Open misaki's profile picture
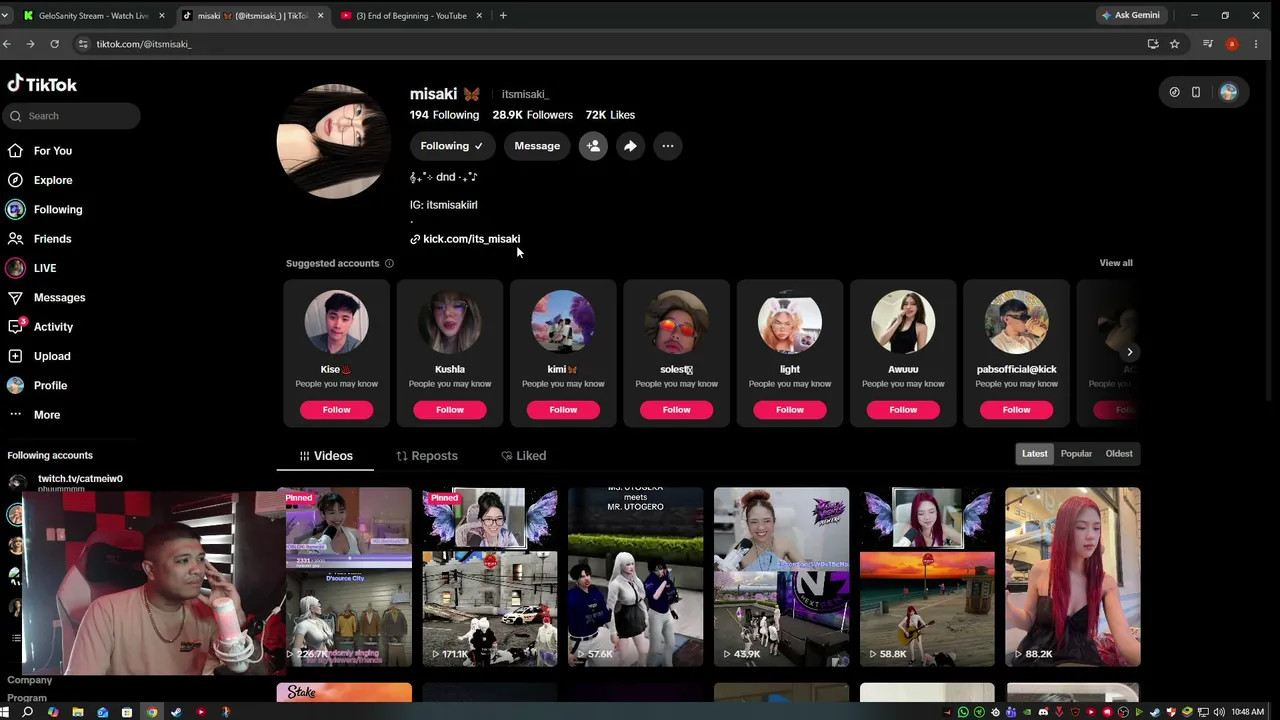The width and height of the screenshot is (1280, 720). [x=333, y=141]
